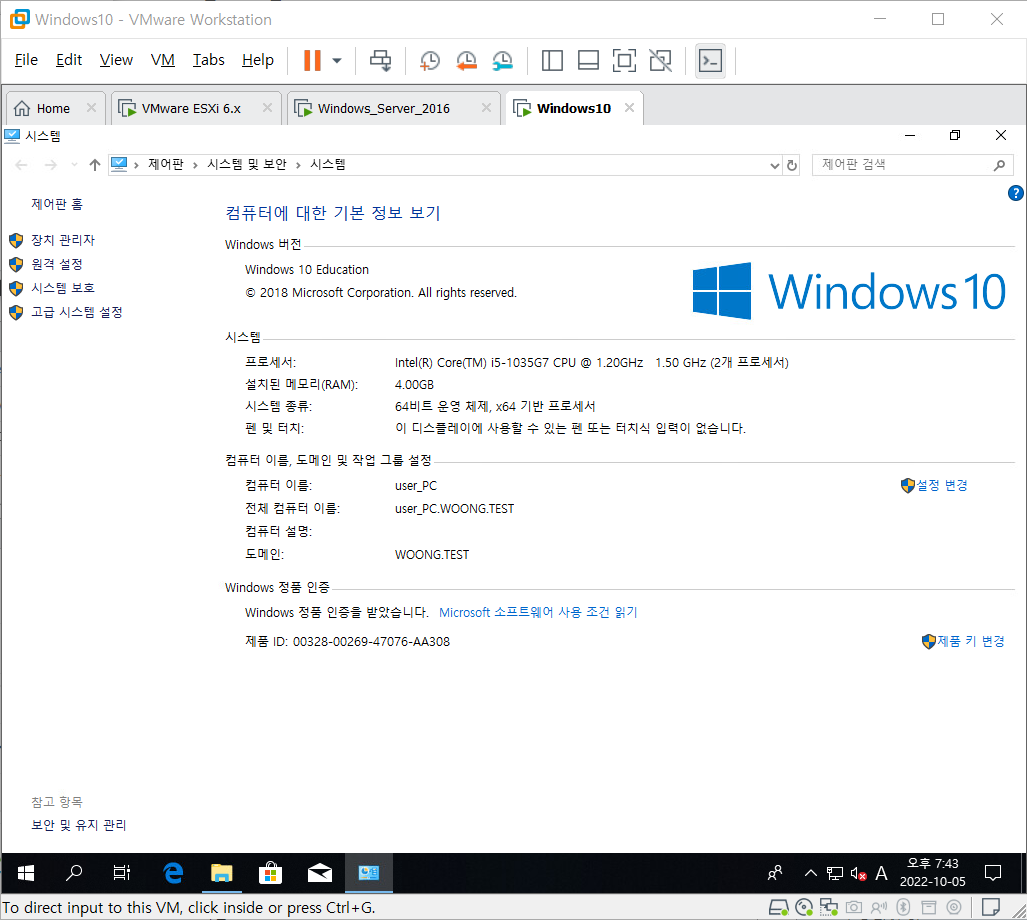
Task: Close the Windows10 tab
Action: click(629, 107)
